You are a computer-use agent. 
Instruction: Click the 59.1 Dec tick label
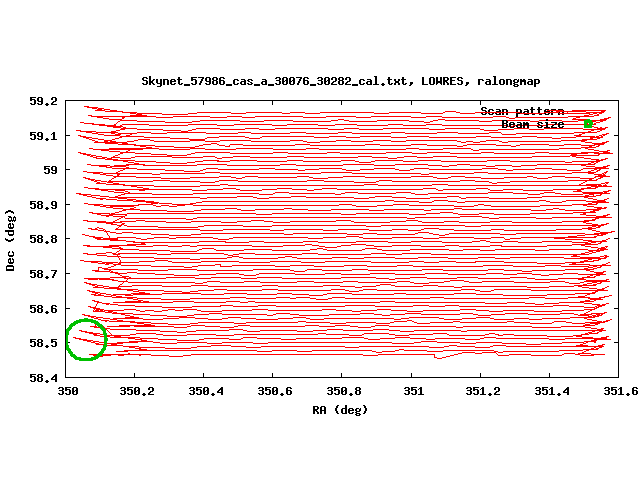pos(43,136)
